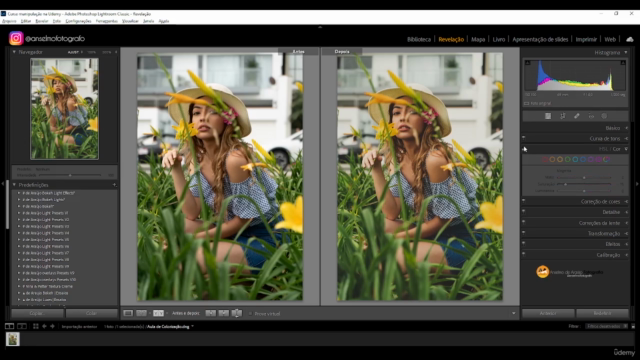Click the Redefinir button
Image resolution: width=640 pixels, height=360 pixels.
tap(602, 313)
